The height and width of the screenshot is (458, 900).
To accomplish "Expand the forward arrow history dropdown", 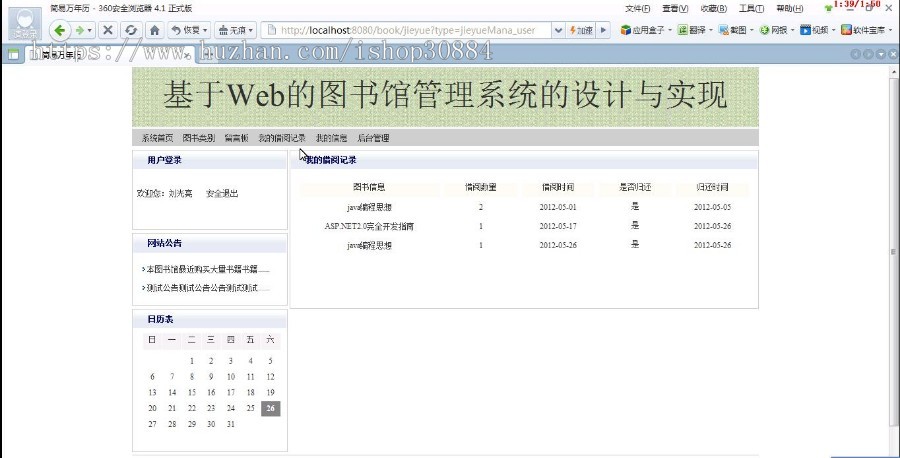I will click(x=90, y=30).
